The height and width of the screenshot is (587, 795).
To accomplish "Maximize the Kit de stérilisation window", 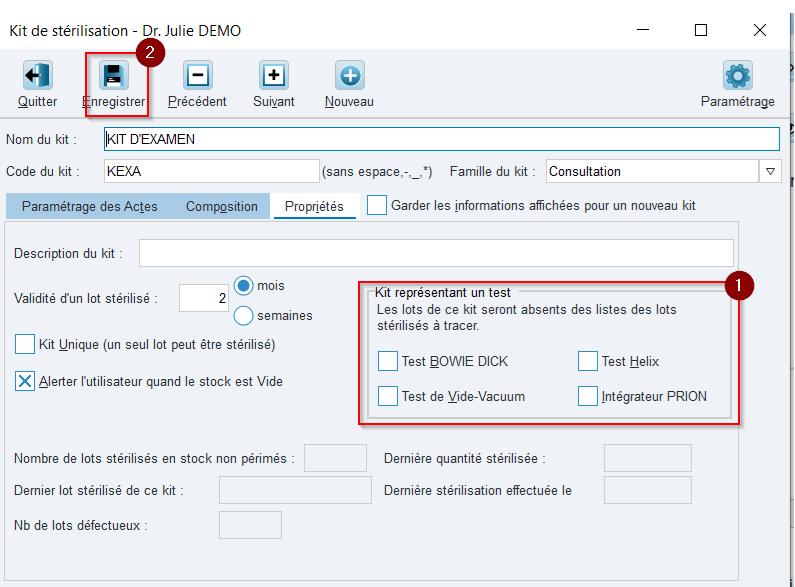I will 701,30.
